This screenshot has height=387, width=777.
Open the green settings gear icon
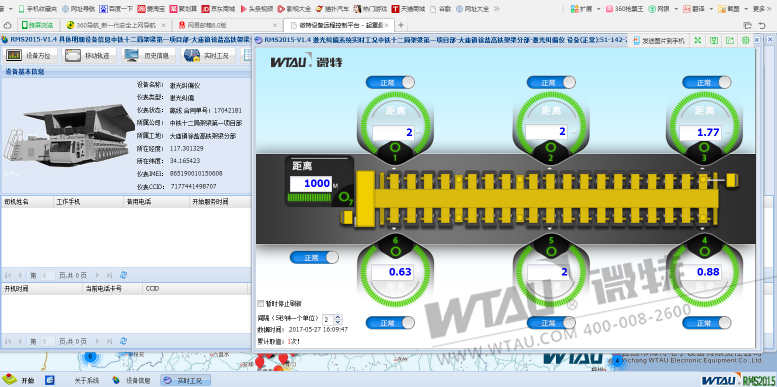745,41
